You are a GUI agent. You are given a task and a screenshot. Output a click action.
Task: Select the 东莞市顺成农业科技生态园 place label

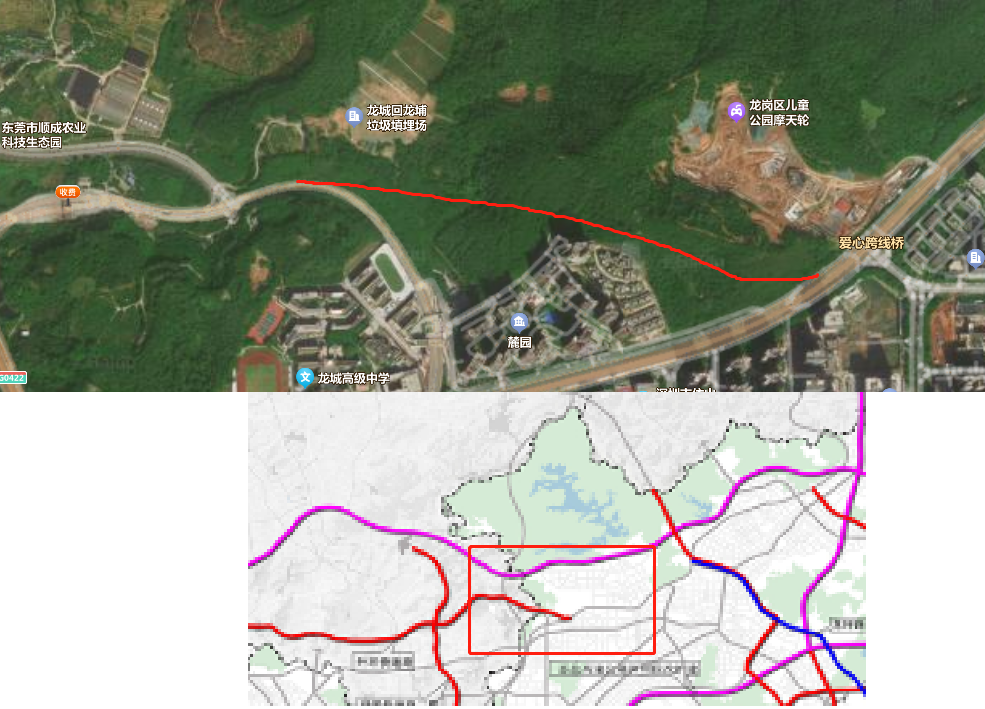click(x=43, y=135)
